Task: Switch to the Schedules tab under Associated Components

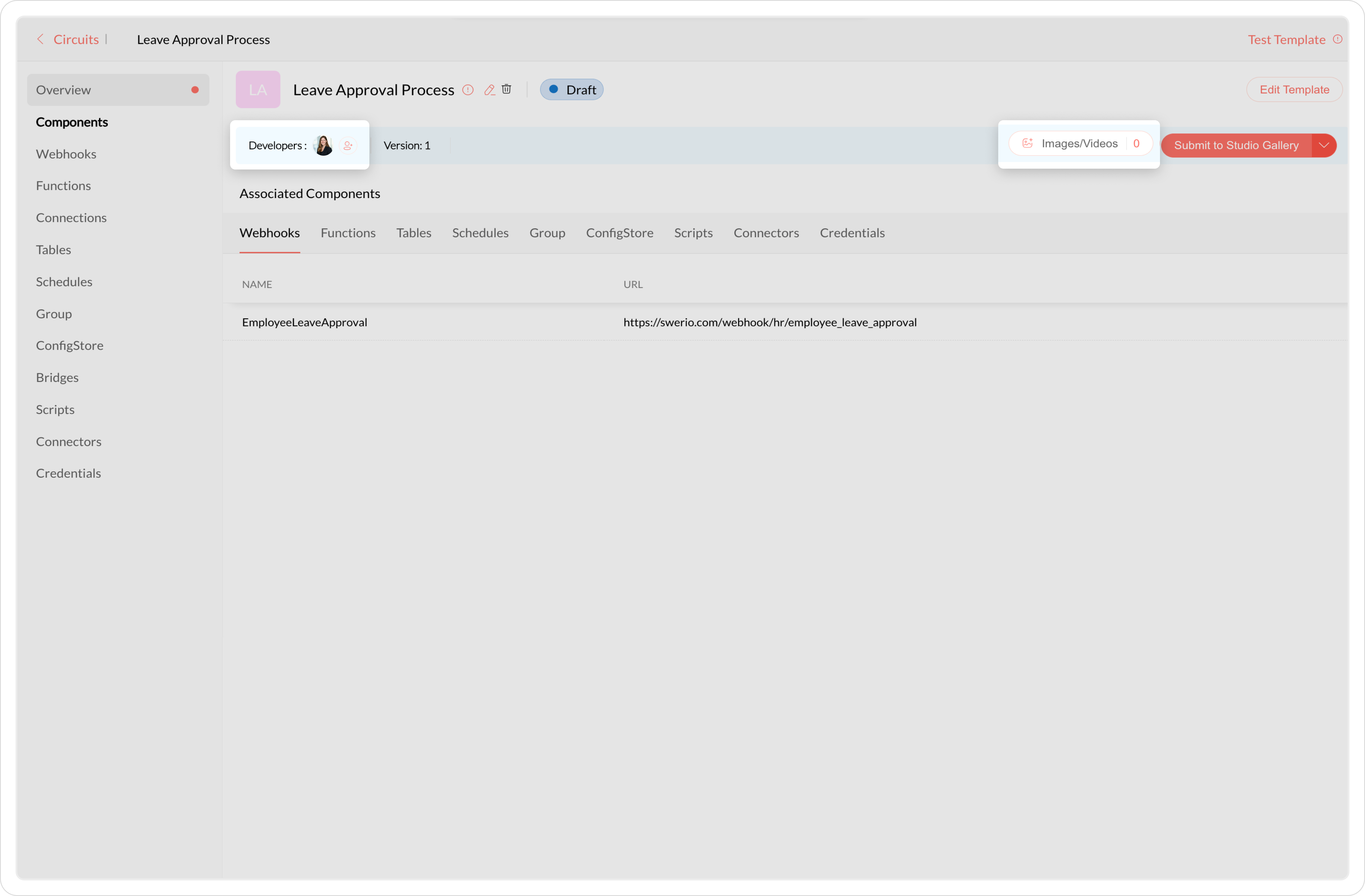Action: coord(480,233)
